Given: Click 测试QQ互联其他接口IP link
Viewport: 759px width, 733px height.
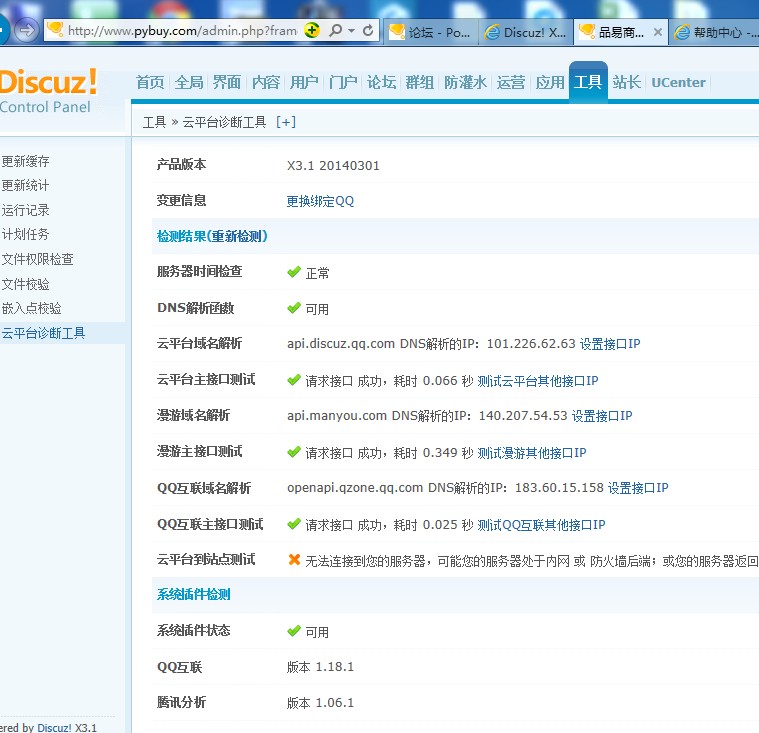Looking at the screenshot, I should coord(541,525).
